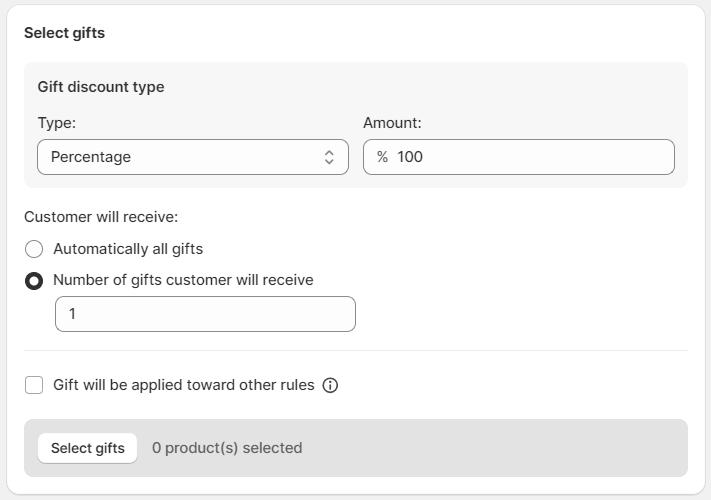Select the Automatically all gifts radio button
711x500 pixels.
tap(34, 249)
